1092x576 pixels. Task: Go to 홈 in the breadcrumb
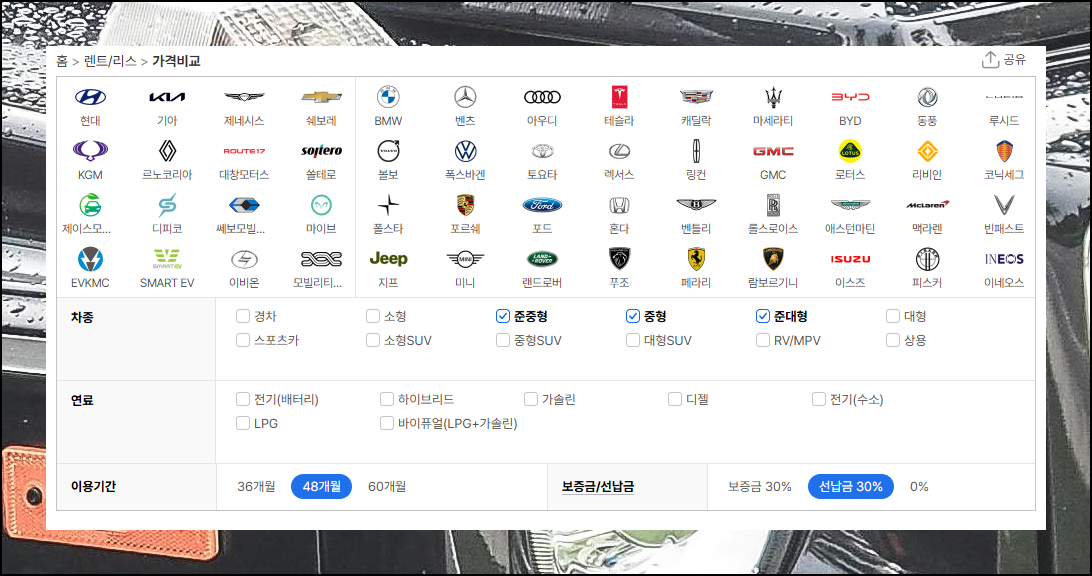62,61
